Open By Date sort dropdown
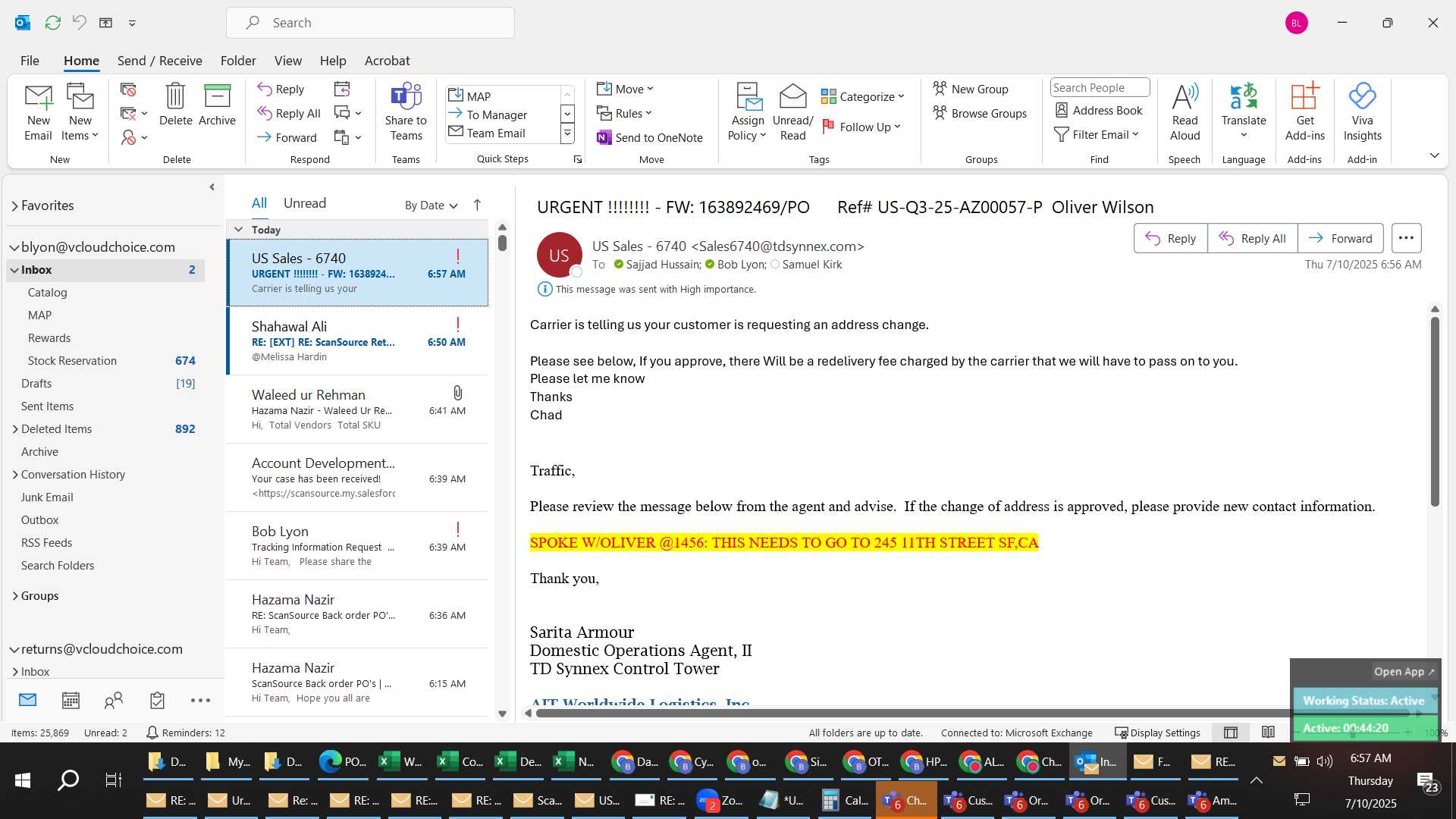 [x=431, y=205]
